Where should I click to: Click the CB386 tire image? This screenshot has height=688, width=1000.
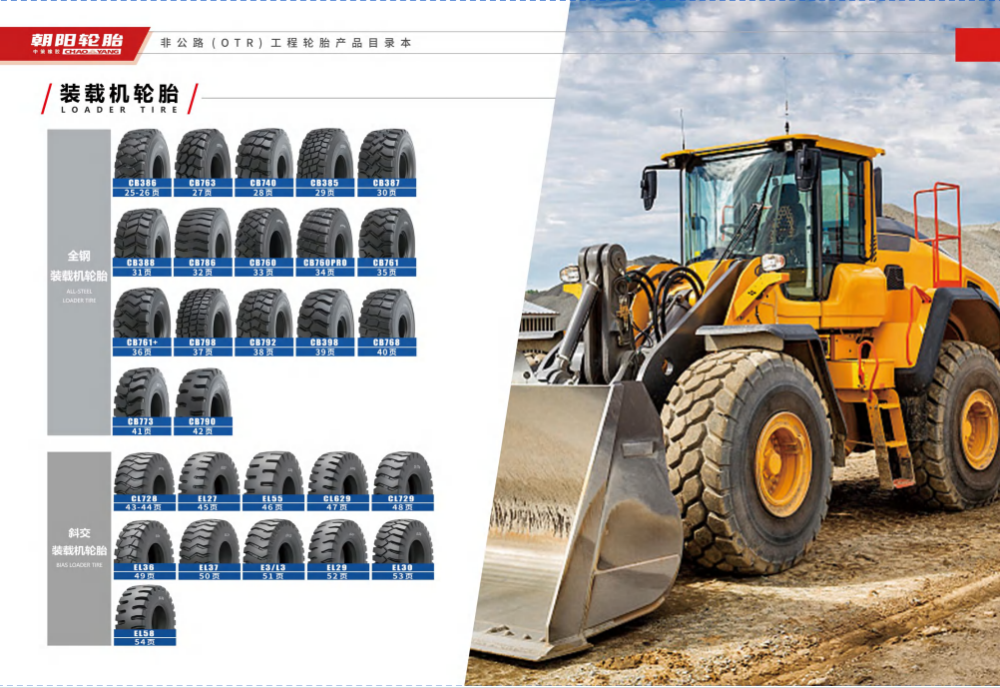pos(142,154)
